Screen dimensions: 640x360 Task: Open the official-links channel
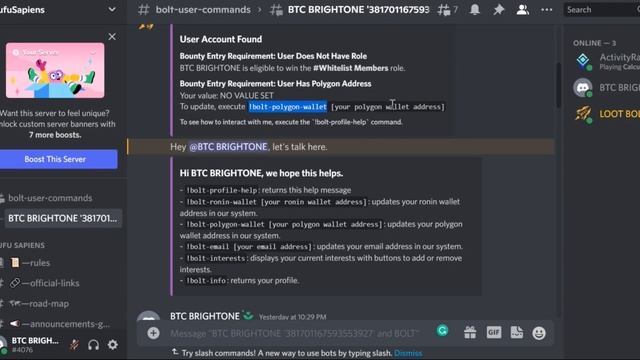(50, 283)
